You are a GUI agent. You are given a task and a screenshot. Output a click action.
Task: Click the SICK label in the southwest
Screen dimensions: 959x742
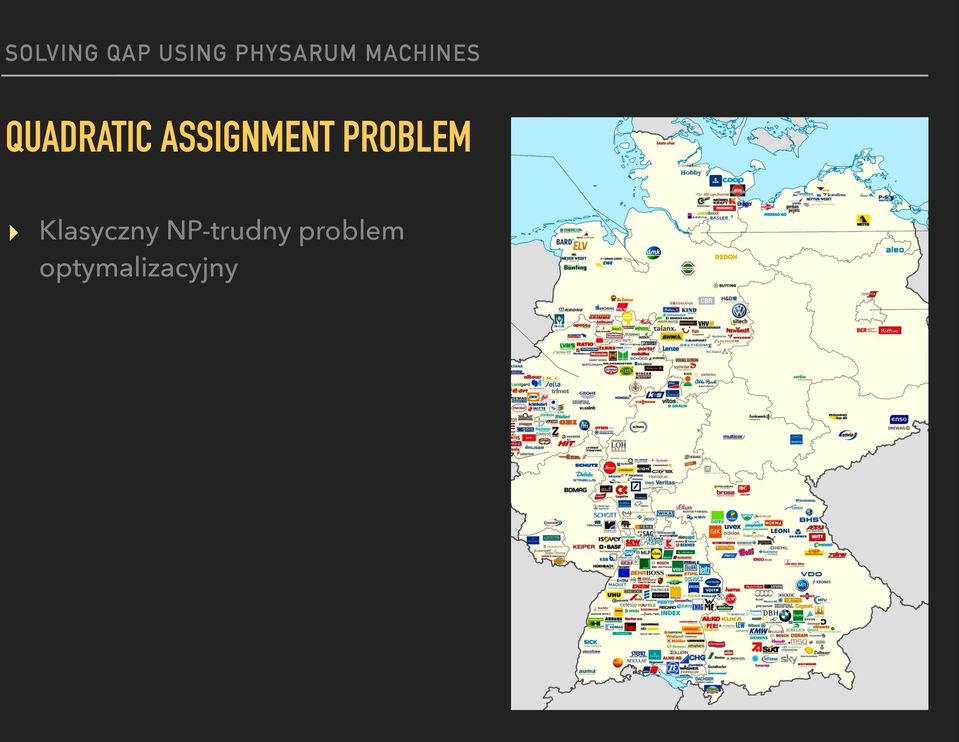(590, 642)
